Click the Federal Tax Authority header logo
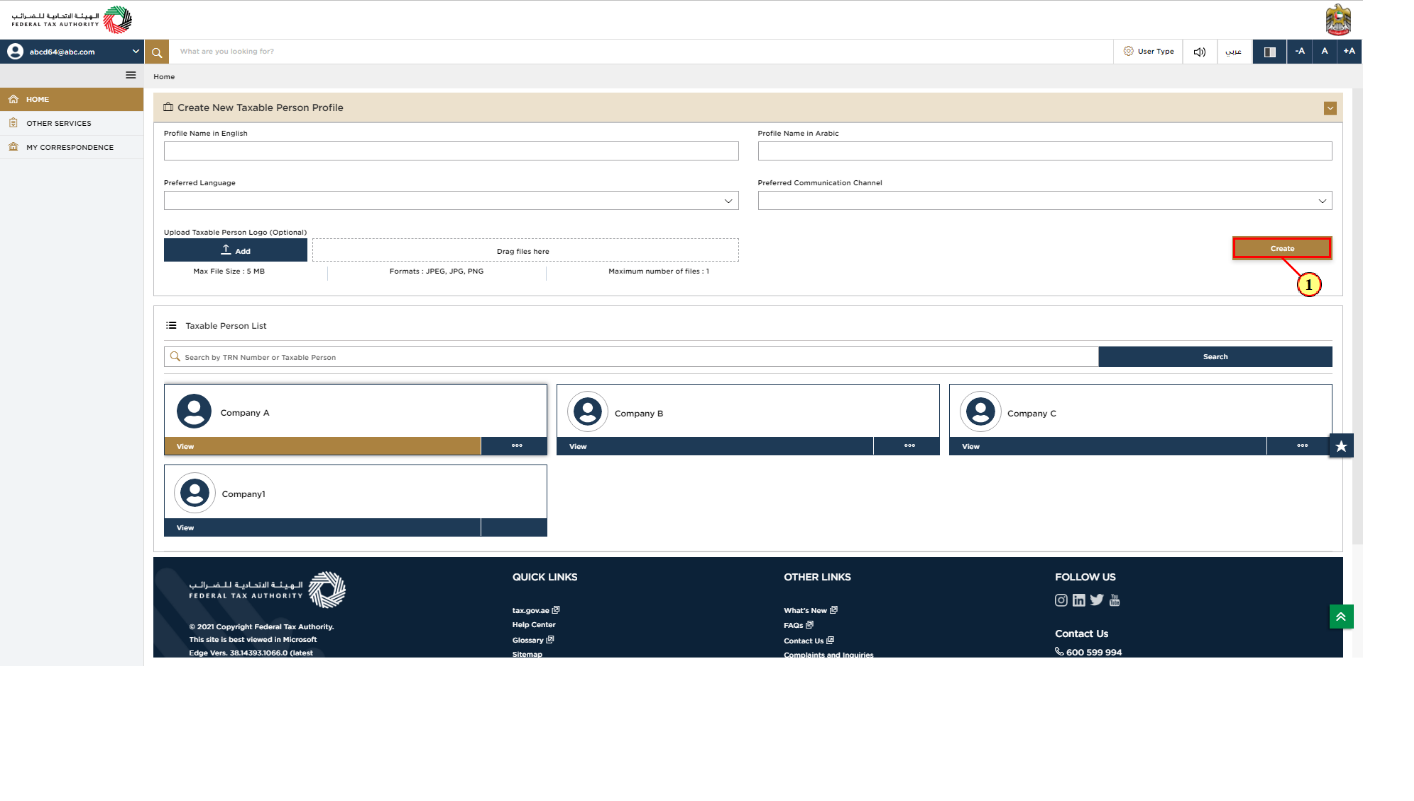This screenshot has height=801, width=1414. (71, 19)
